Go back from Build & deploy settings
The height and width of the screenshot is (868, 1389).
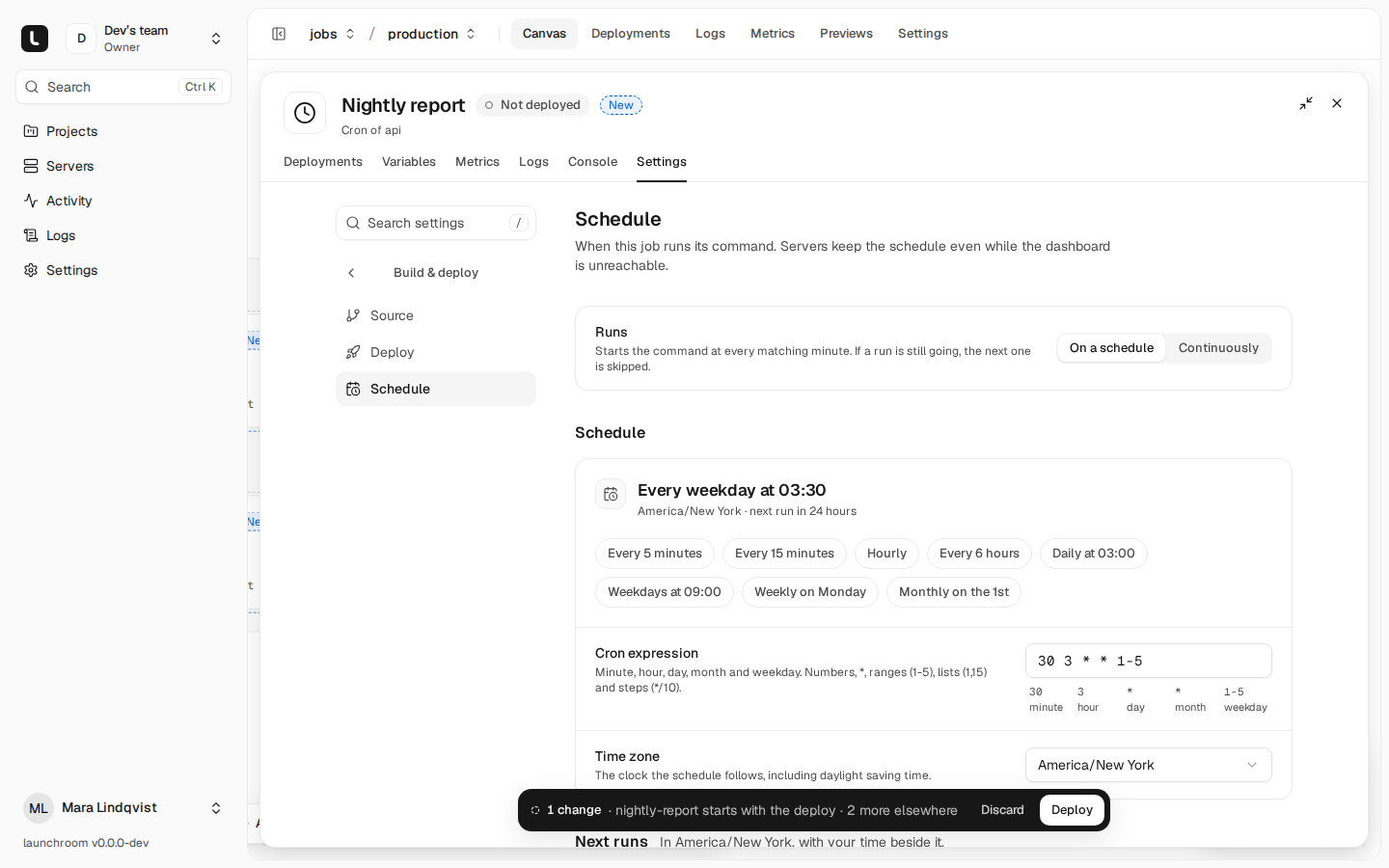[351, 273]
